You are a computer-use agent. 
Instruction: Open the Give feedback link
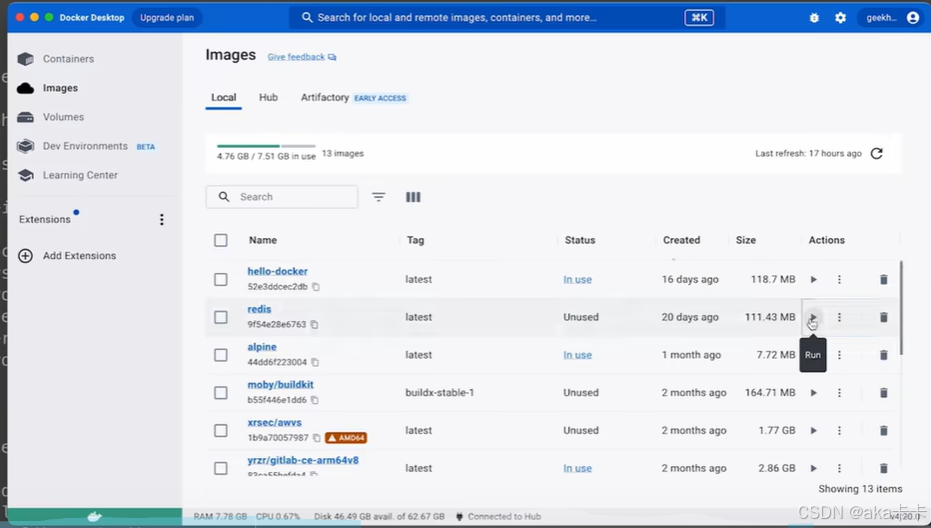[x=302, y=57]
